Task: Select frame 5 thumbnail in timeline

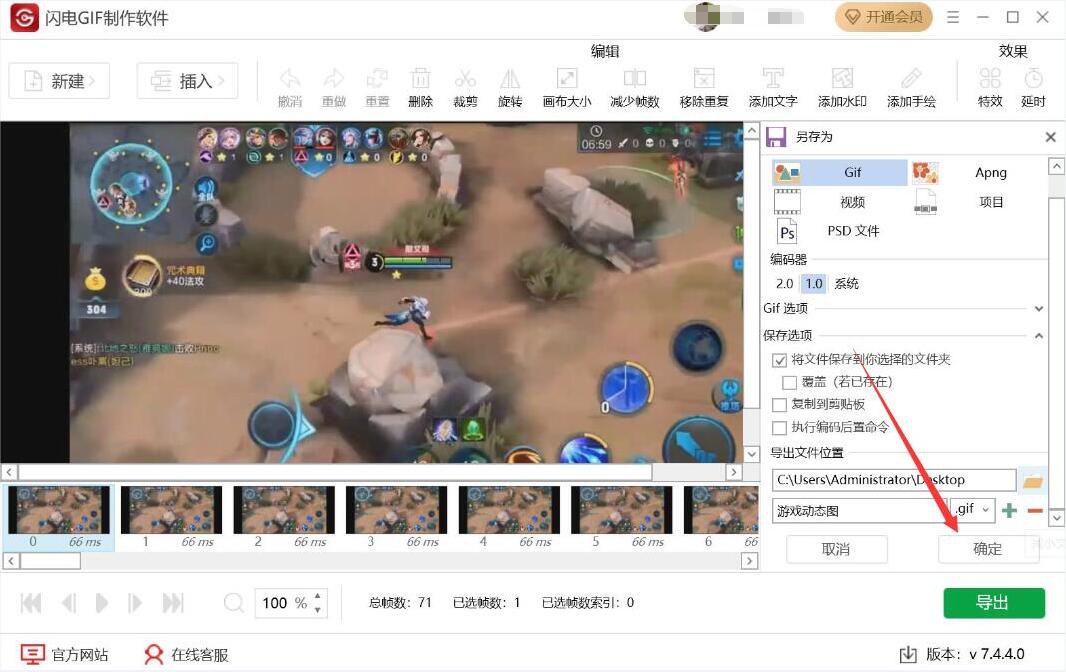Action: coord(621,510)
